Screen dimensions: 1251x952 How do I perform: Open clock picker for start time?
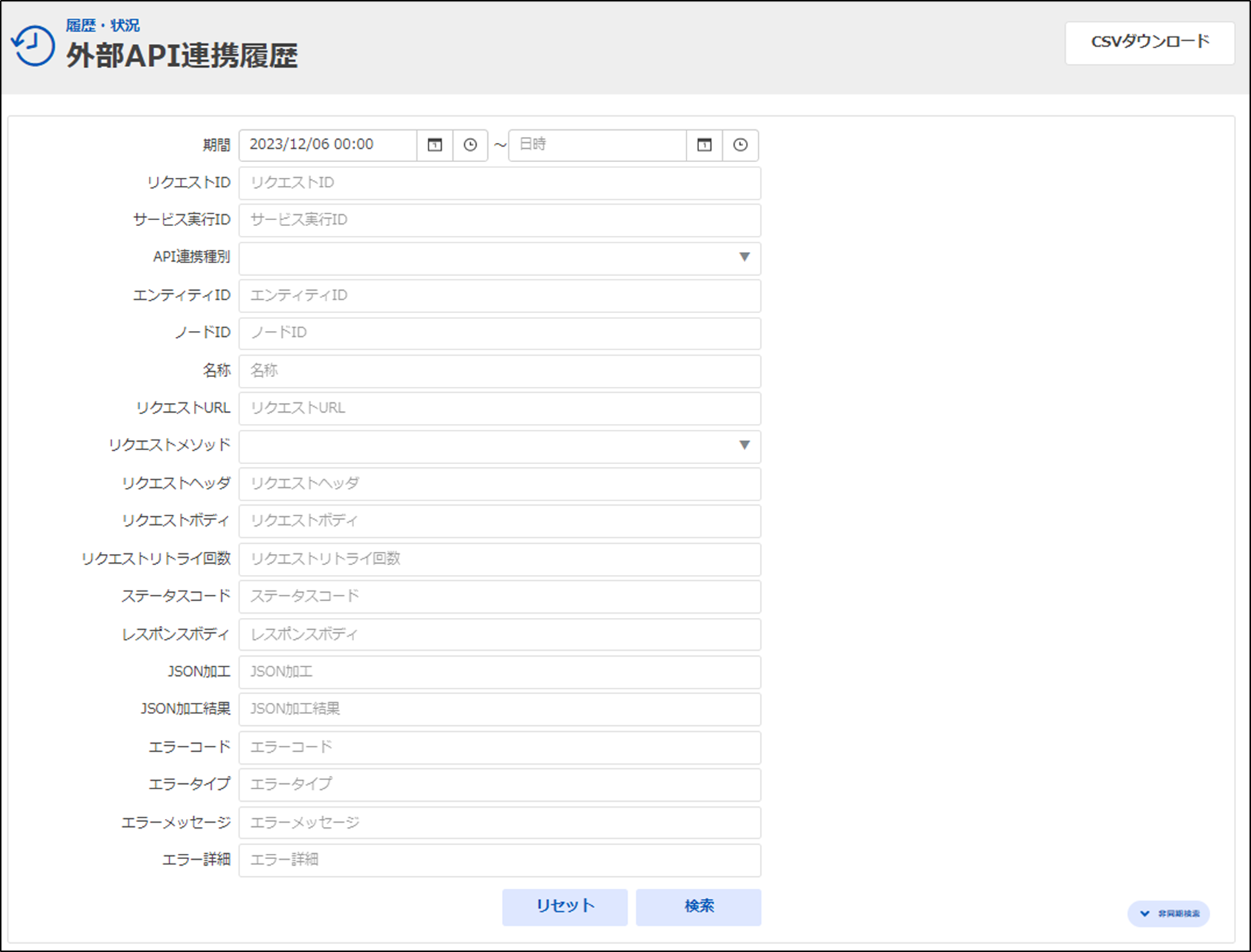(470, 145)
